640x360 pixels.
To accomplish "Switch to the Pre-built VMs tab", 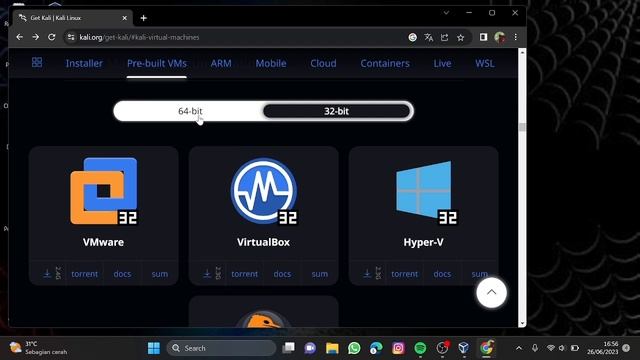I will point(157,63).
